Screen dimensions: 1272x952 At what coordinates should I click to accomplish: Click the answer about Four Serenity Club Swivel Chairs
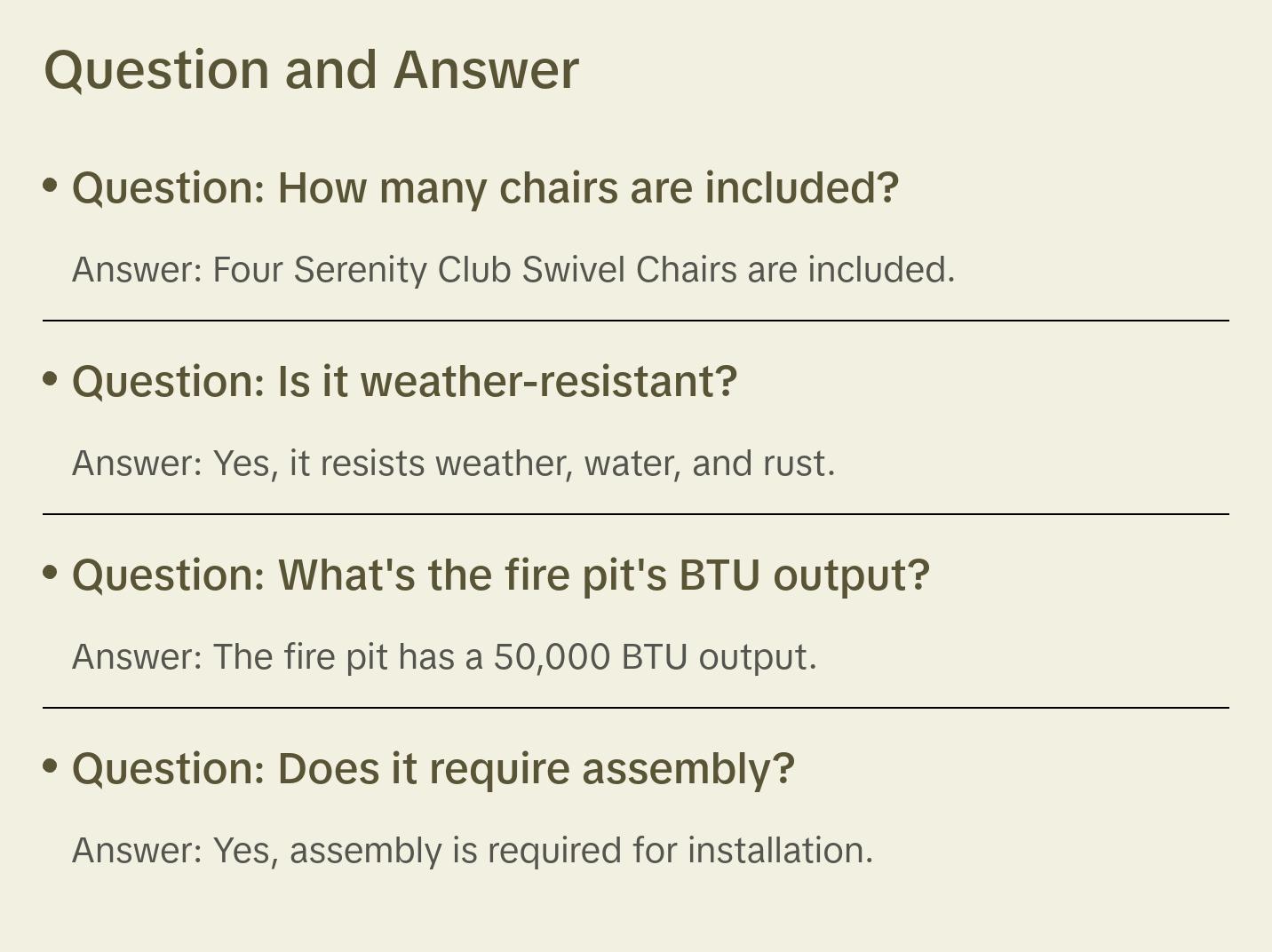point(513,270)
